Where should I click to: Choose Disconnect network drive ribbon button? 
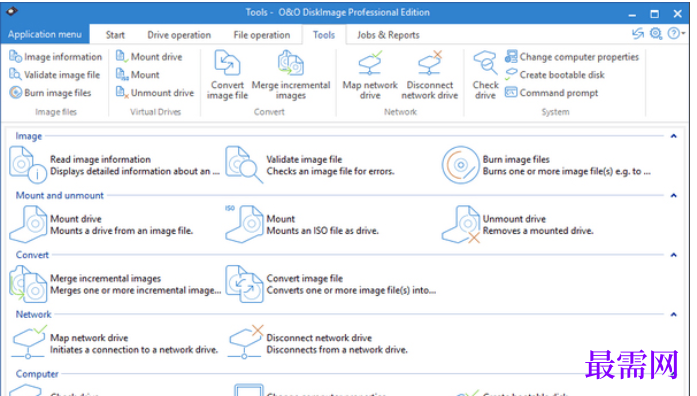tap(429, 75)
